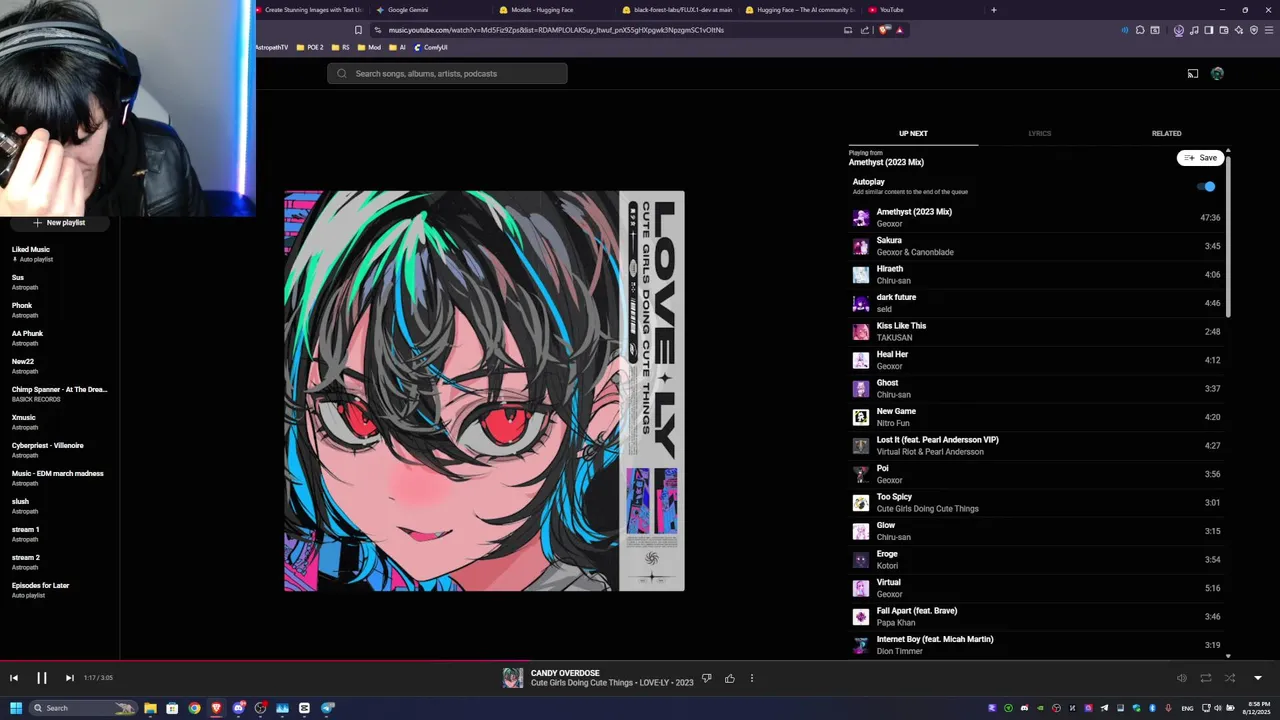Image resolution: width=1280 pixels, height=720 pixels.
Task: Open the Phonk playlist
Action: [x=22, y=305]
